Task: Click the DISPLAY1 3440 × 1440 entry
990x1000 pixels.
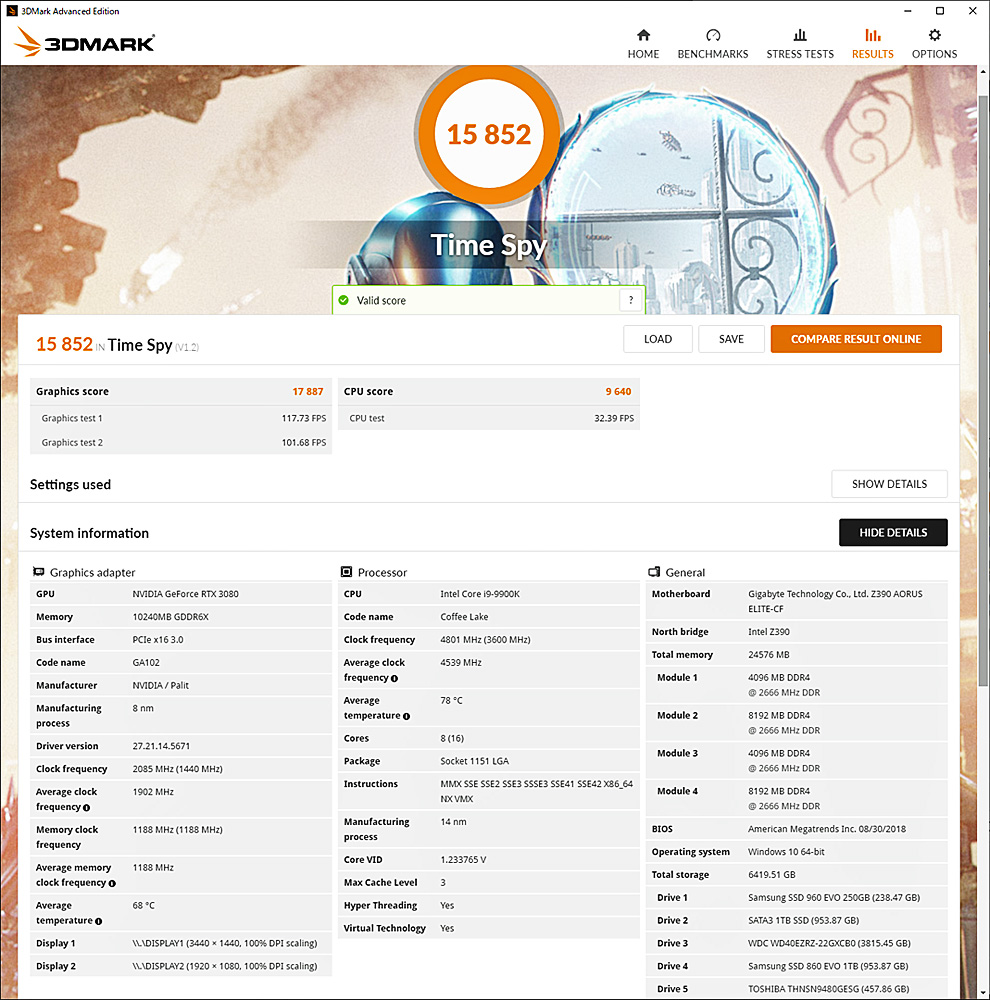Action: coord(225,943)
